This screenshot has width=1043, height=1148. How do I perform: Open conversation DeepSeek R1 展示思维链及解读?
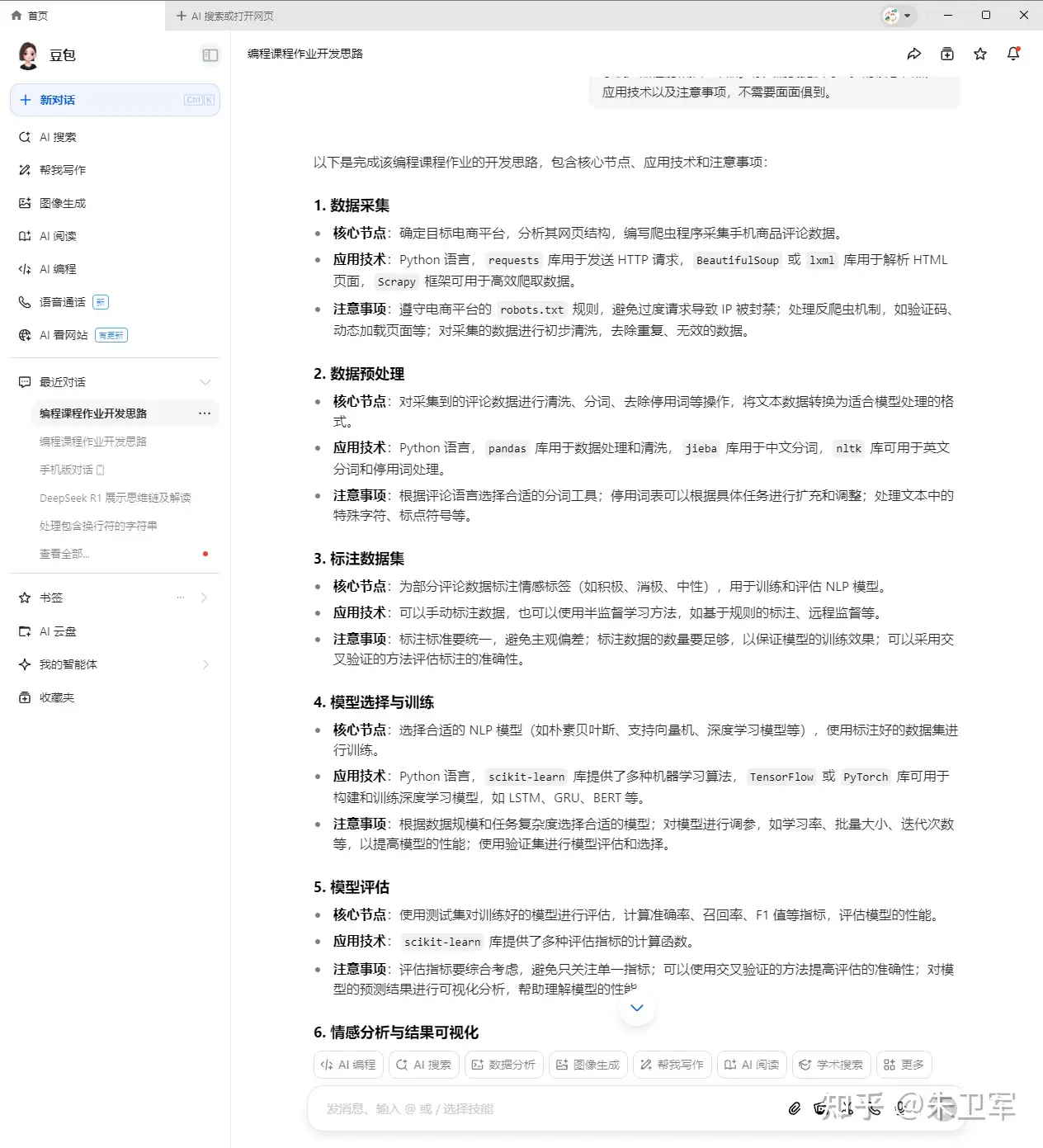(x=116, y=498)
